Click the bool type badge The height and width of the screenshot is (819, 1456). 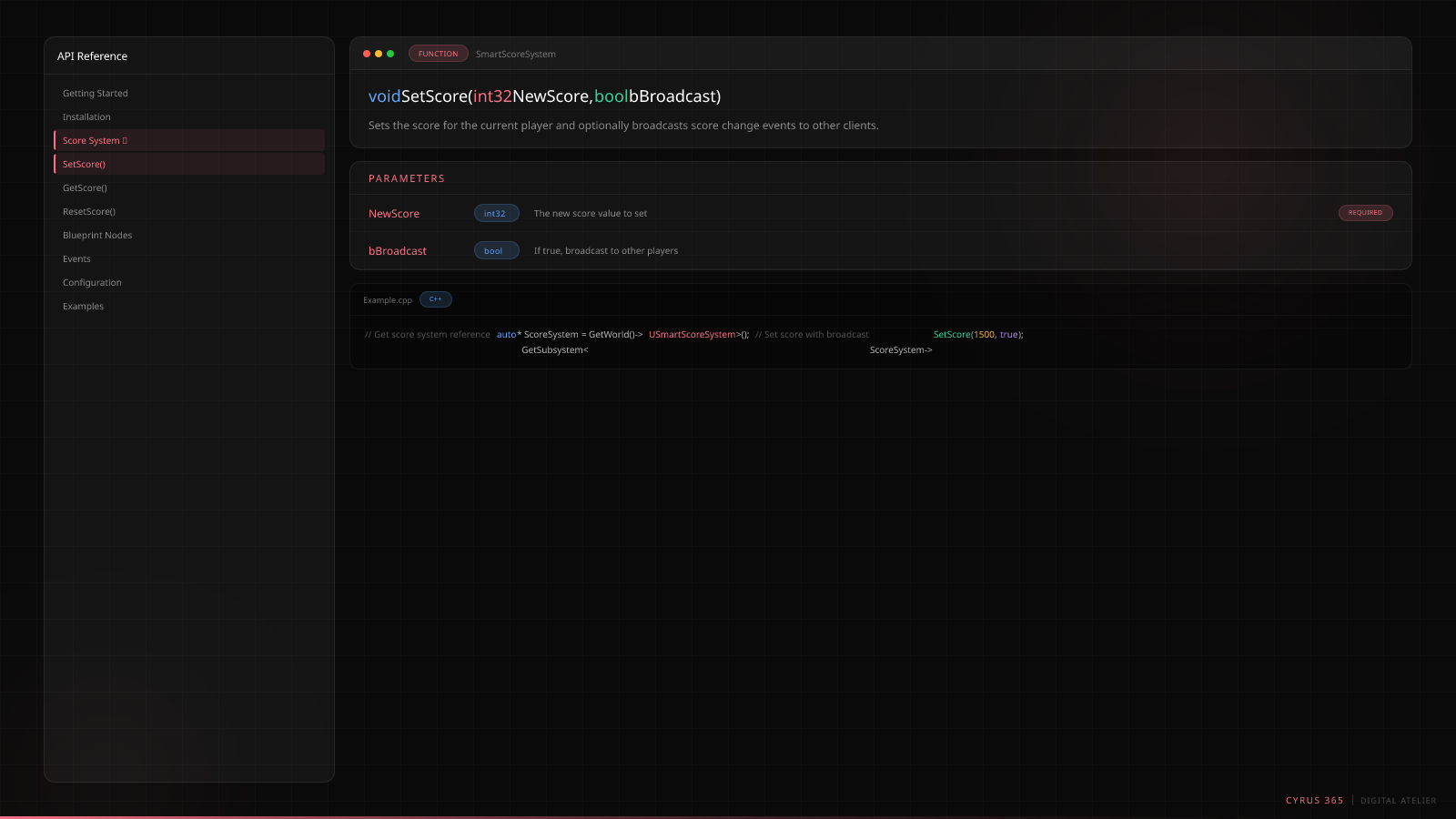point(496,251)
